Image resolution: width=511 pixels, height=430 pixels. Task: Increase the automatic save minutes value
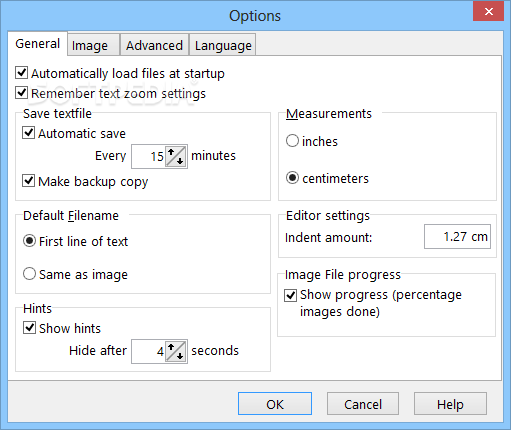(x=171, y=152)
